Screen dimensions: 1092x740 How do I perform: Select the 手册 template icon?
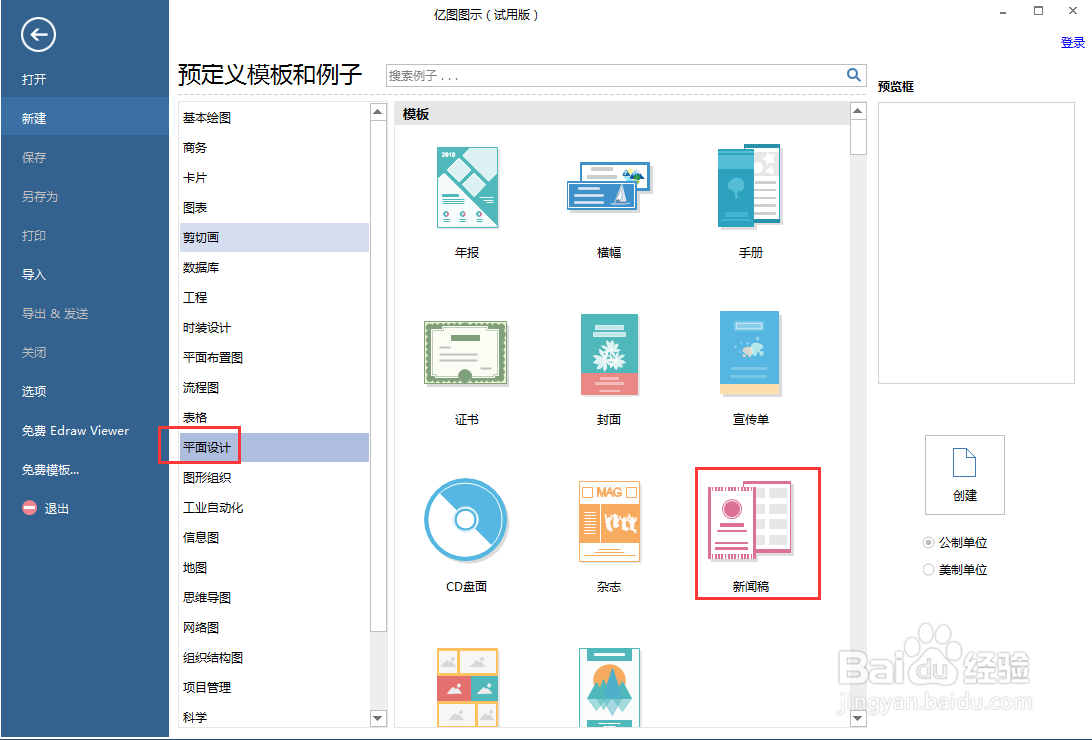749,186
